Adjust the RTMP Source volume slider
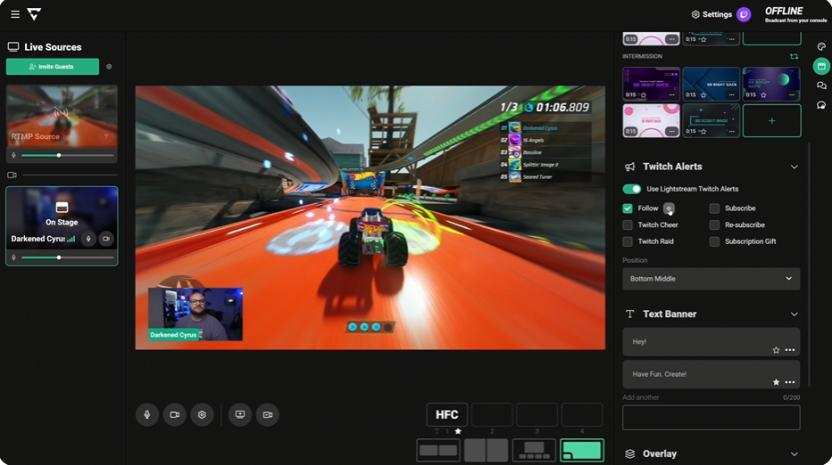The image size is (832, 465). (x=67, y=156)
